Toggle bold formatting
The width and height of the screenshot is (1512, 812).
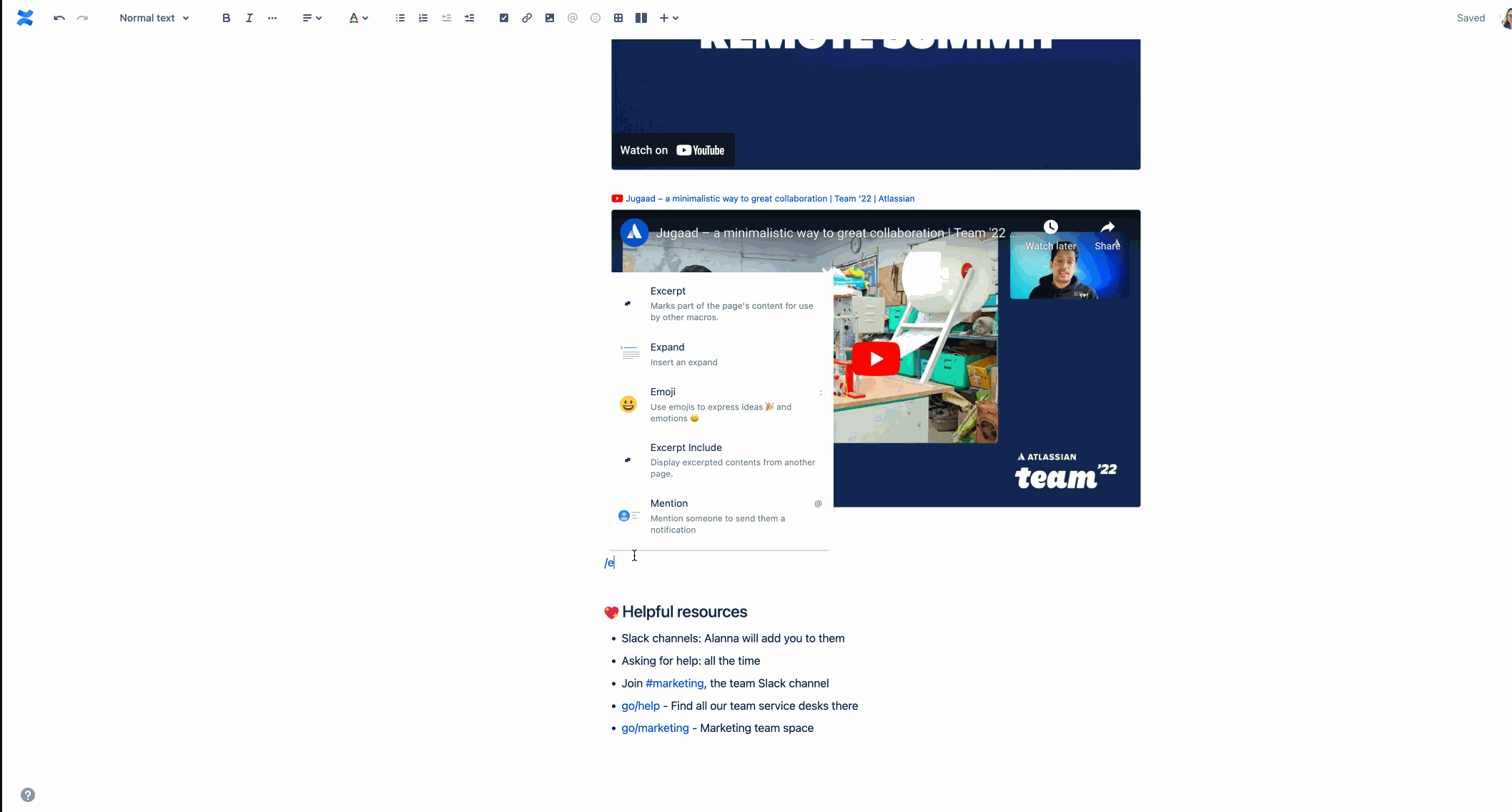tap(226, 18)
